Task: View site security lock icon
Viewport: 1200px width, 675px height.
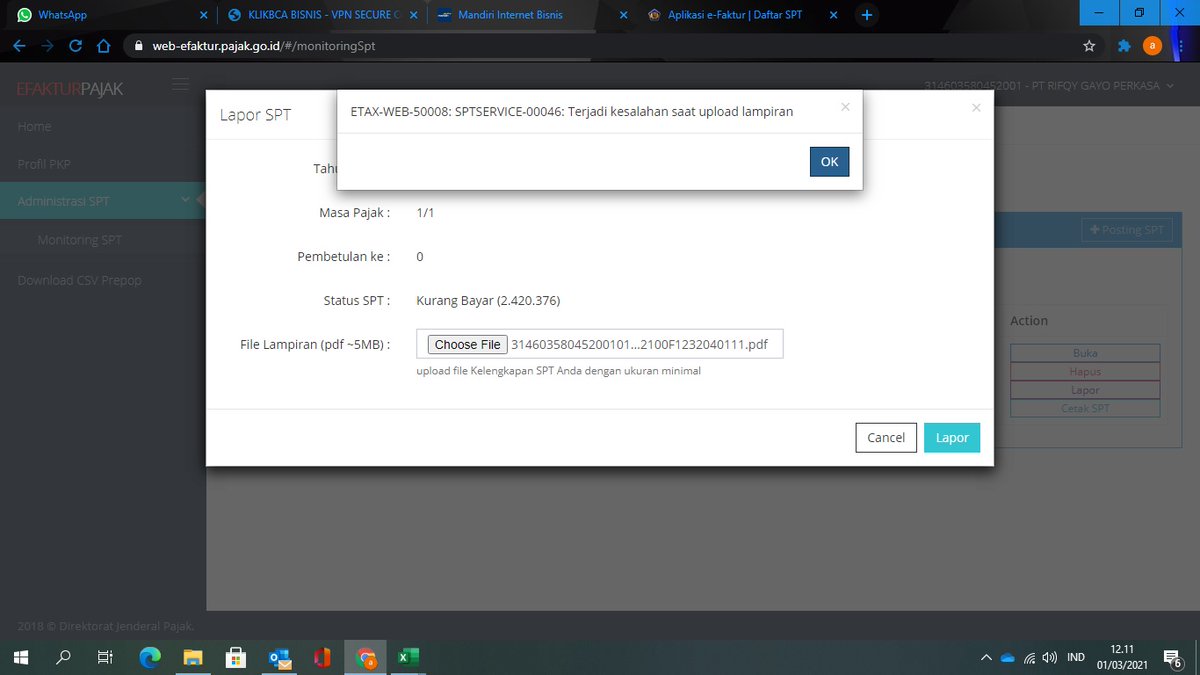Action: (139, 46)
